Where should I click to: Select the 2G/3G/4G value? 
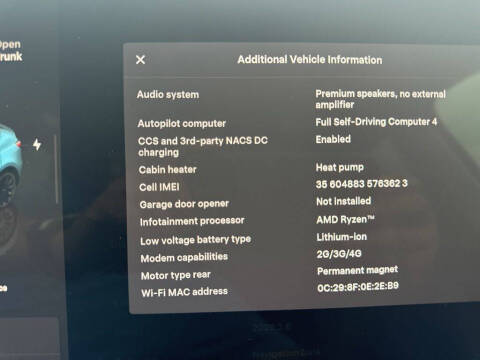pyautogui.click(x=339, y=254)
